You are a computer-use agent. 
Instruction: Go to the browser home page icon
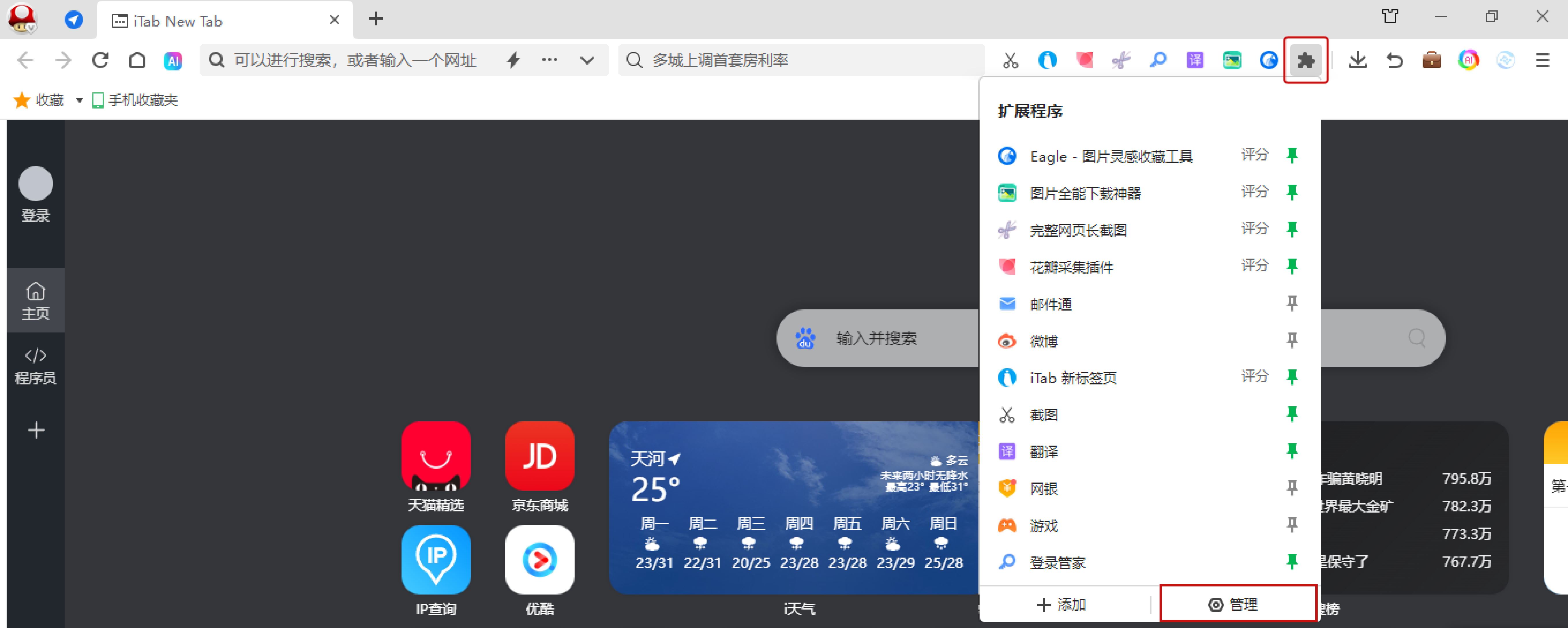pos(138,60)
